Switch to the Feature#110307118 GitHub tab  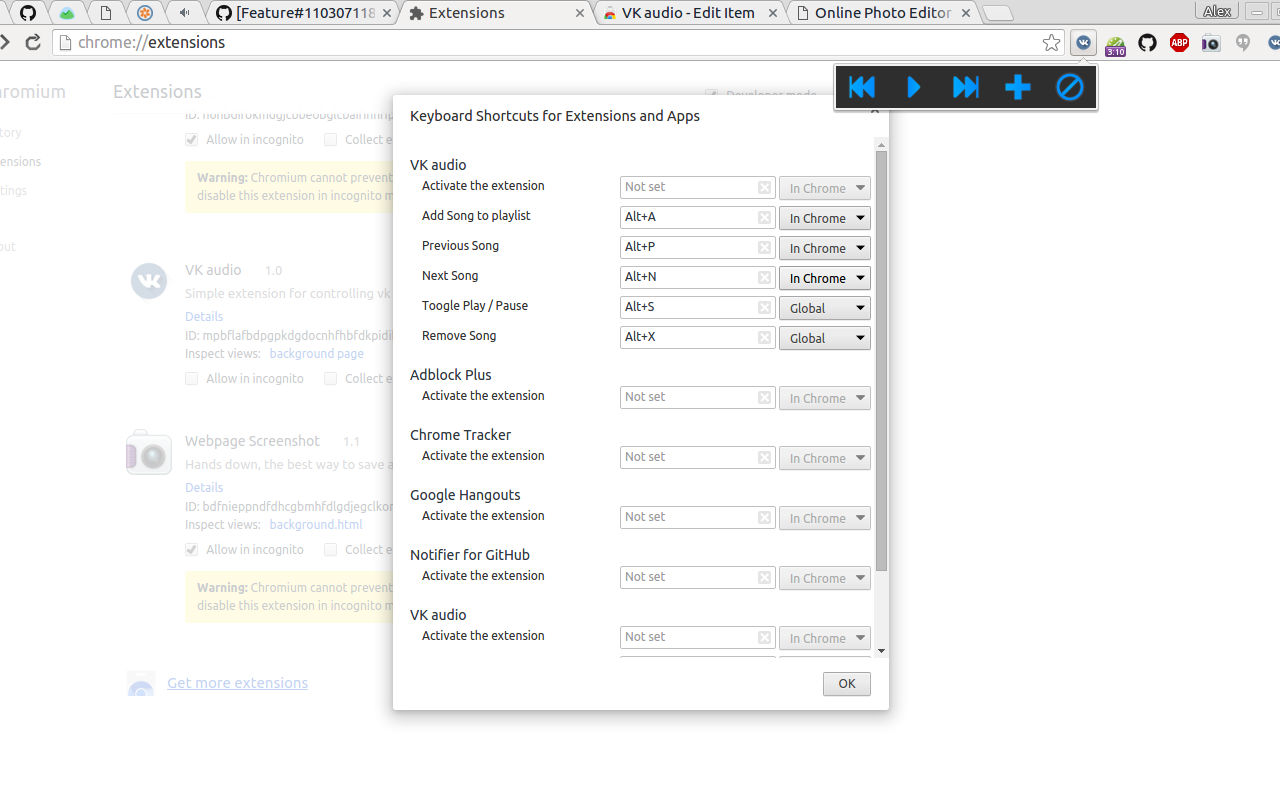[x=303, y=13]
